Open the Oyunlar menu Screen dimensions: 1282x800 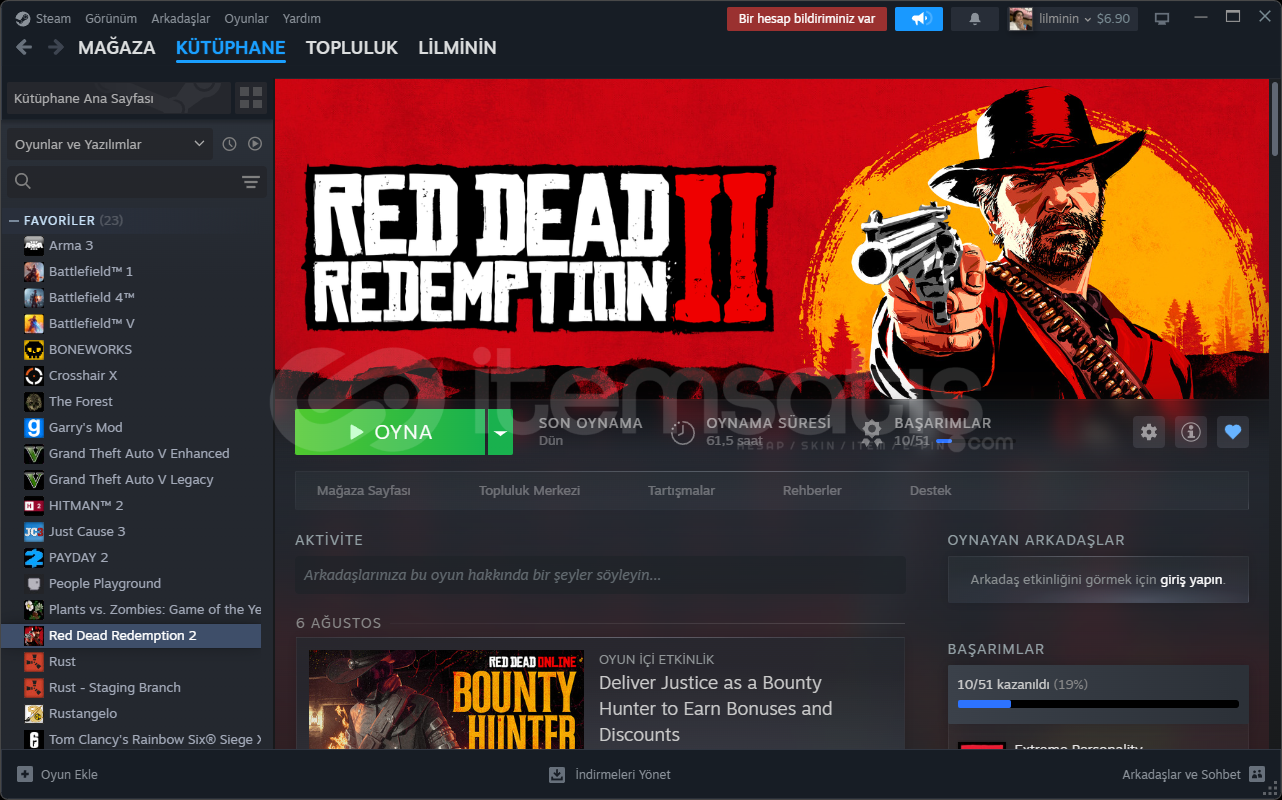pos(246,18)
